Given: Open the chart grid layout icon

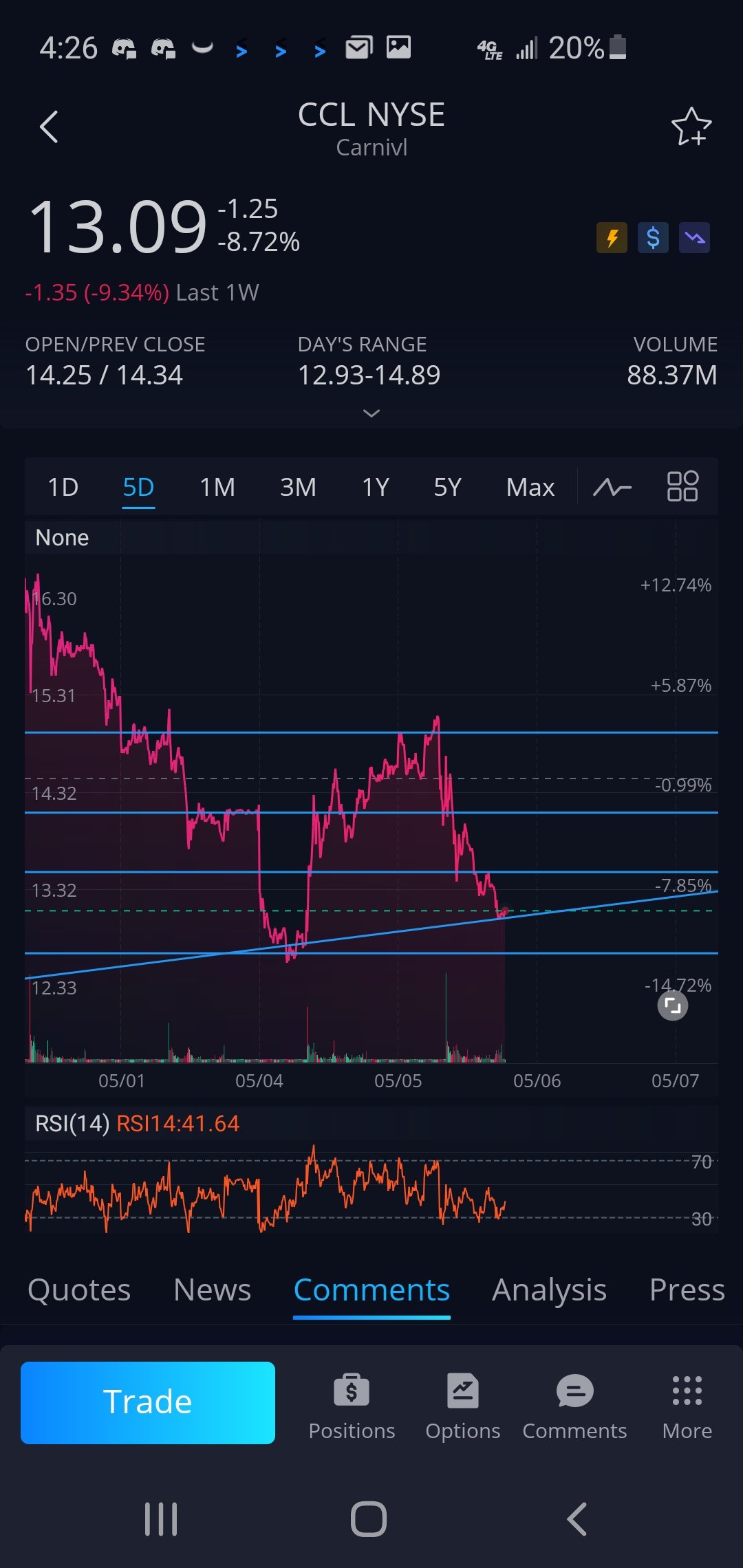Looking at the screenshot, I should pyautogui.click(x=682, y=487).
